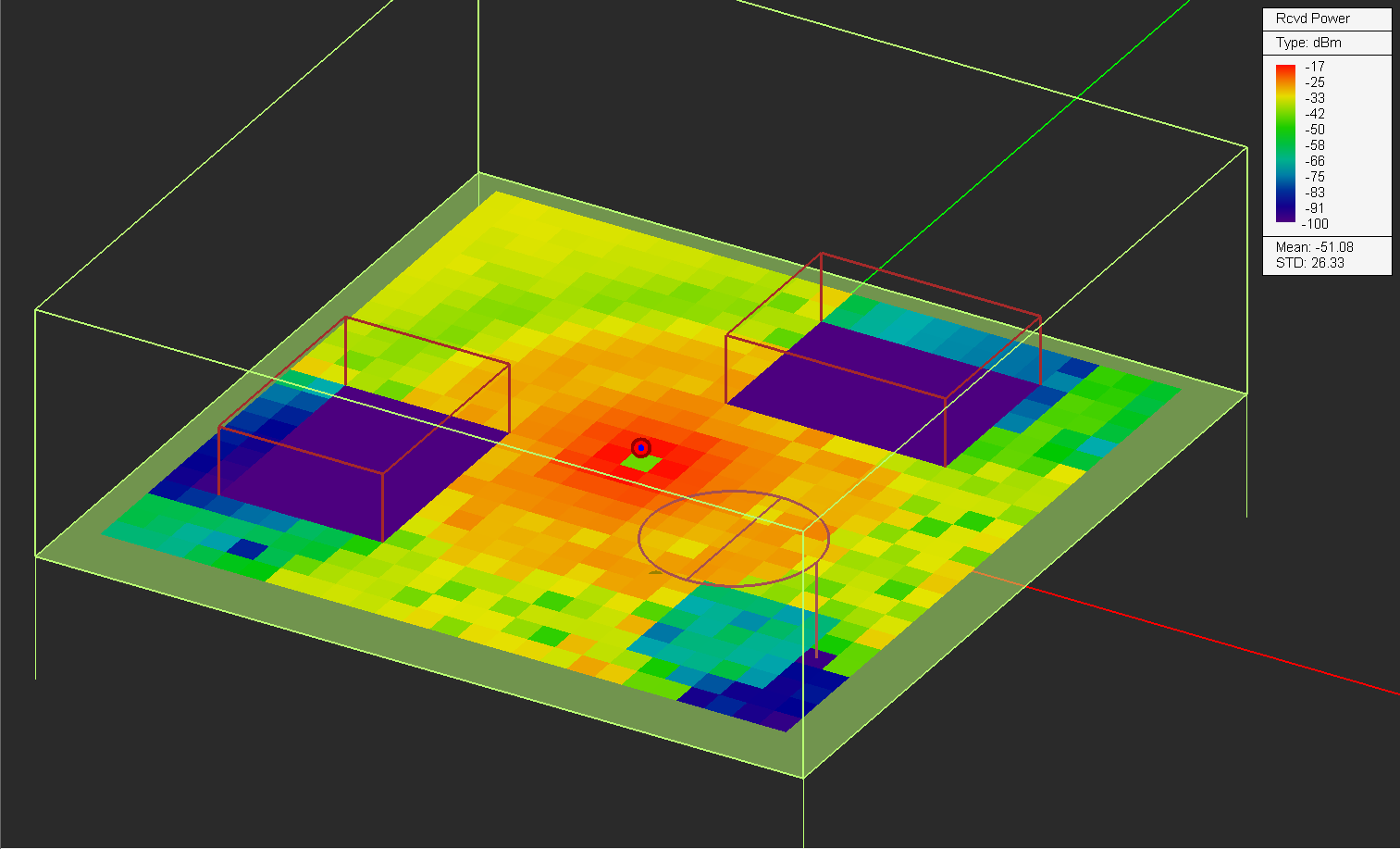
Task: Click the STD: 26.33 statistic
Action: 1309,263
